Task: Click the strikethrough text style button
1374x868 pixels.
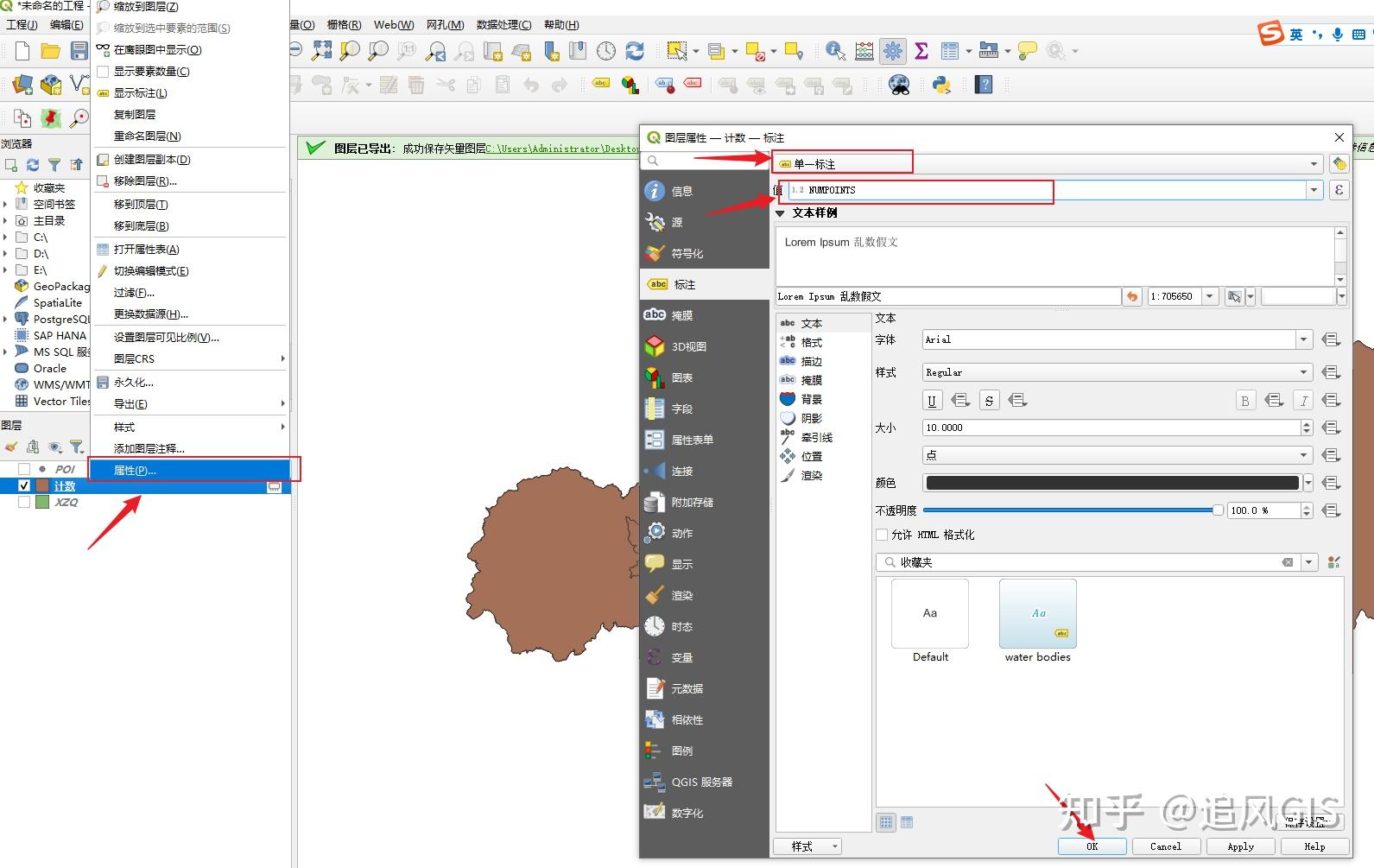Action: click(989, 400)
